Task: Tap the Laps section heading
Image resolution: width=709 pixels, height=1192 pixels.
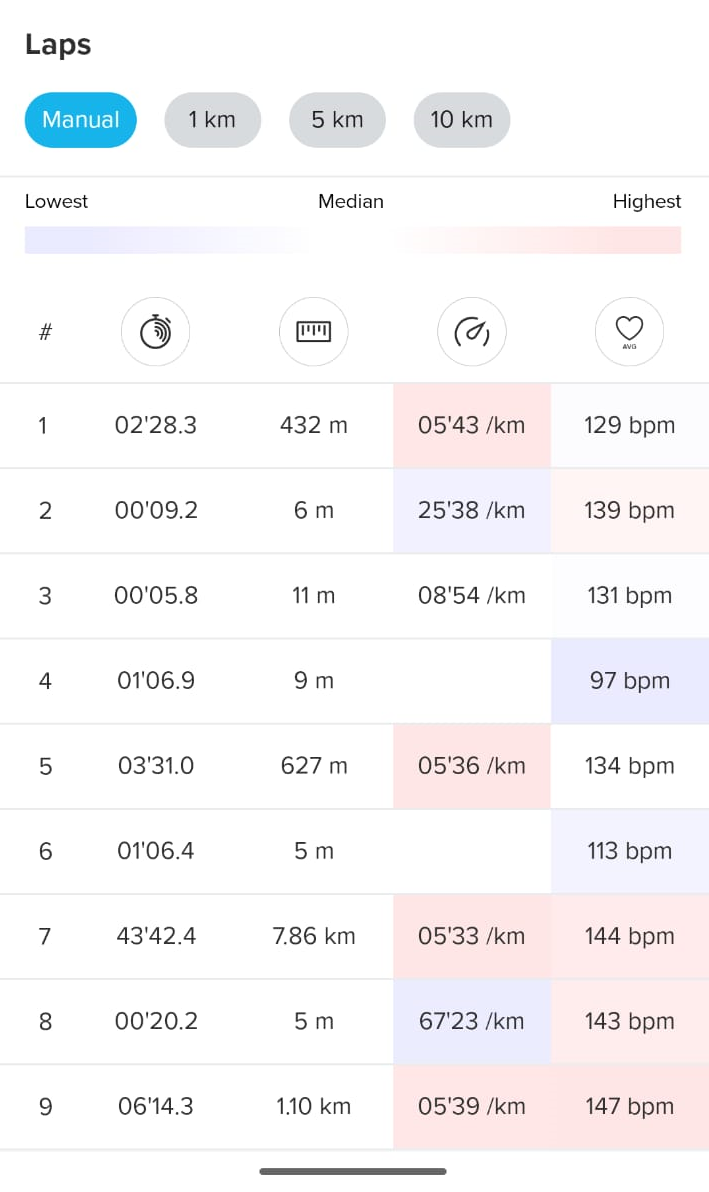Action: click(58, 45)
